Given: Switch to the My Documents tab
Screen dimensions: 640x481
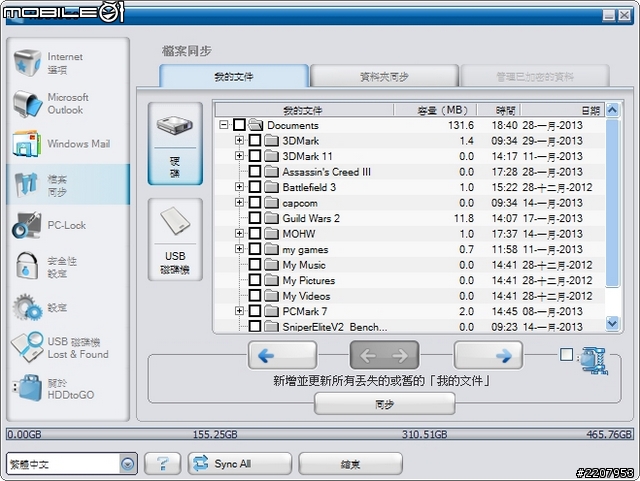Looking at the screenshot, I should pyautogui.click(x=234, y=76).
